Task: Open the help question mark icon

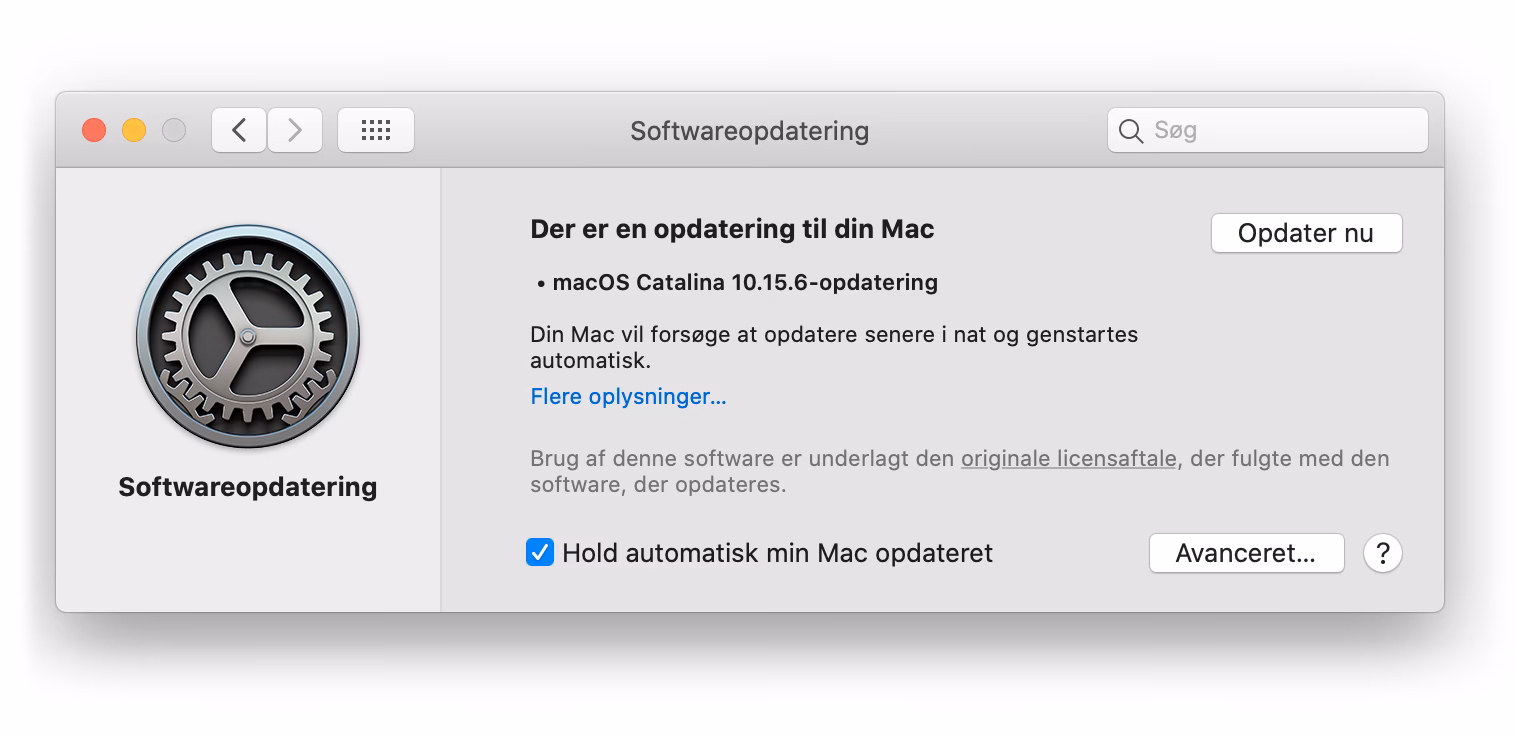Action: (x=1383, y=553)
